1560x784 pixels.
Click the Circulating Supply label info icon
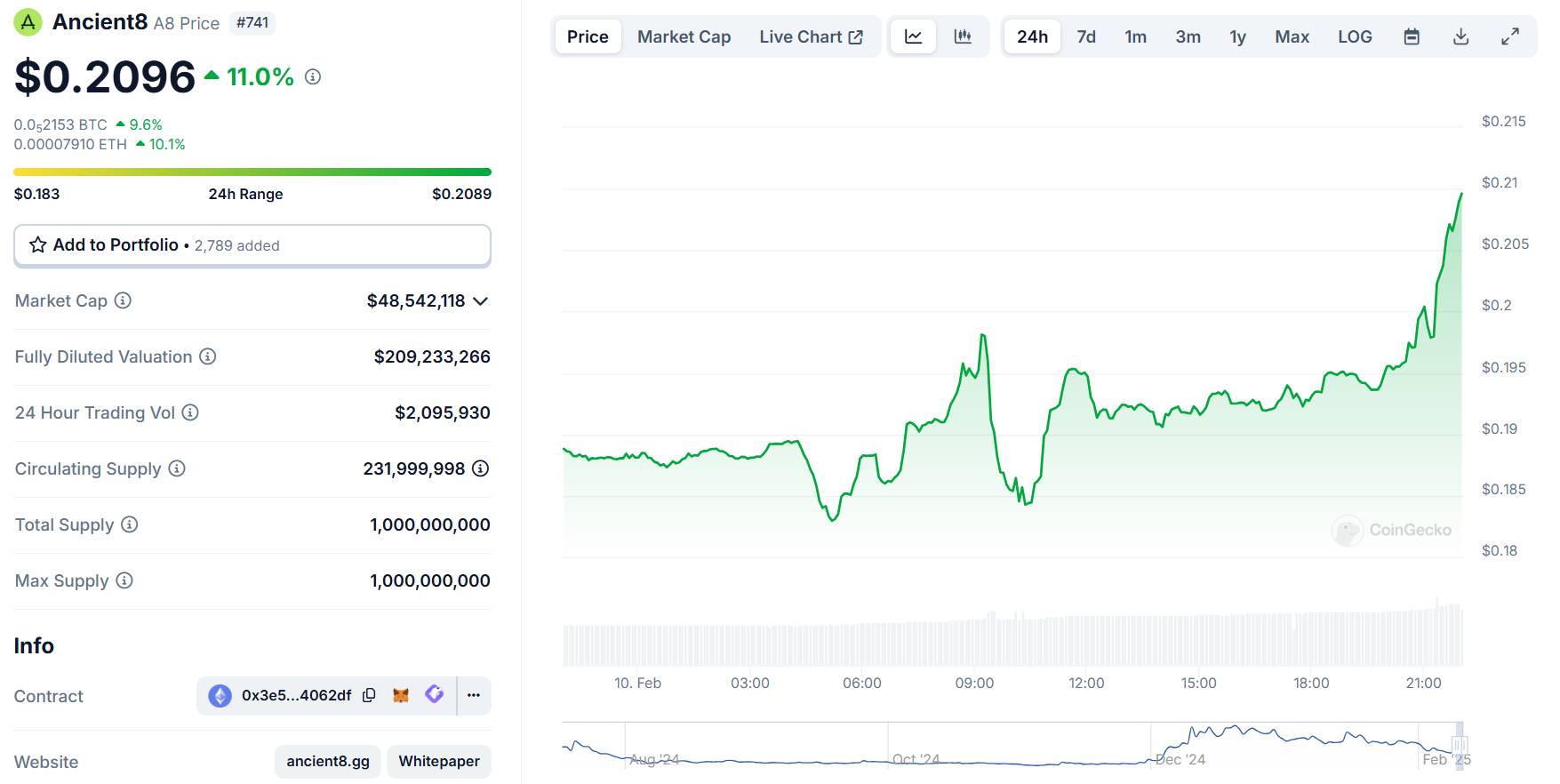(x=177, y=468)
